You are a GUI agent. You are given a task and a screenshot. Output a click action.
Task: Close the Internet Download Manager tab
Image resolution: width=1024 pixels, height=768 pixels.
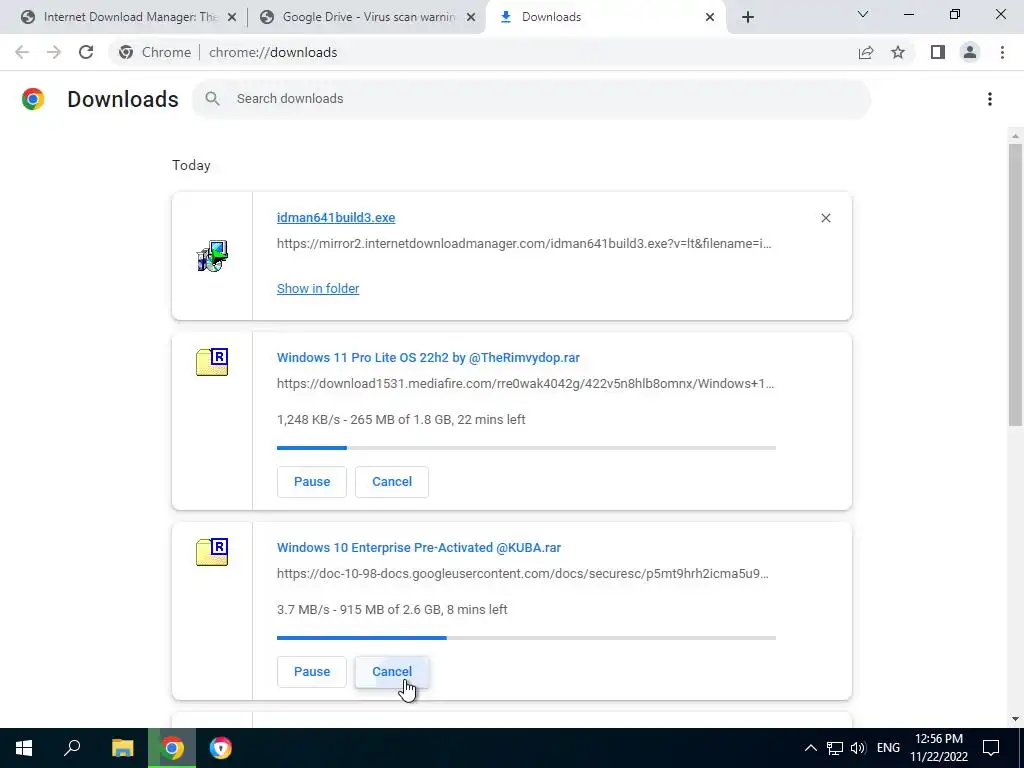point(231,17)
